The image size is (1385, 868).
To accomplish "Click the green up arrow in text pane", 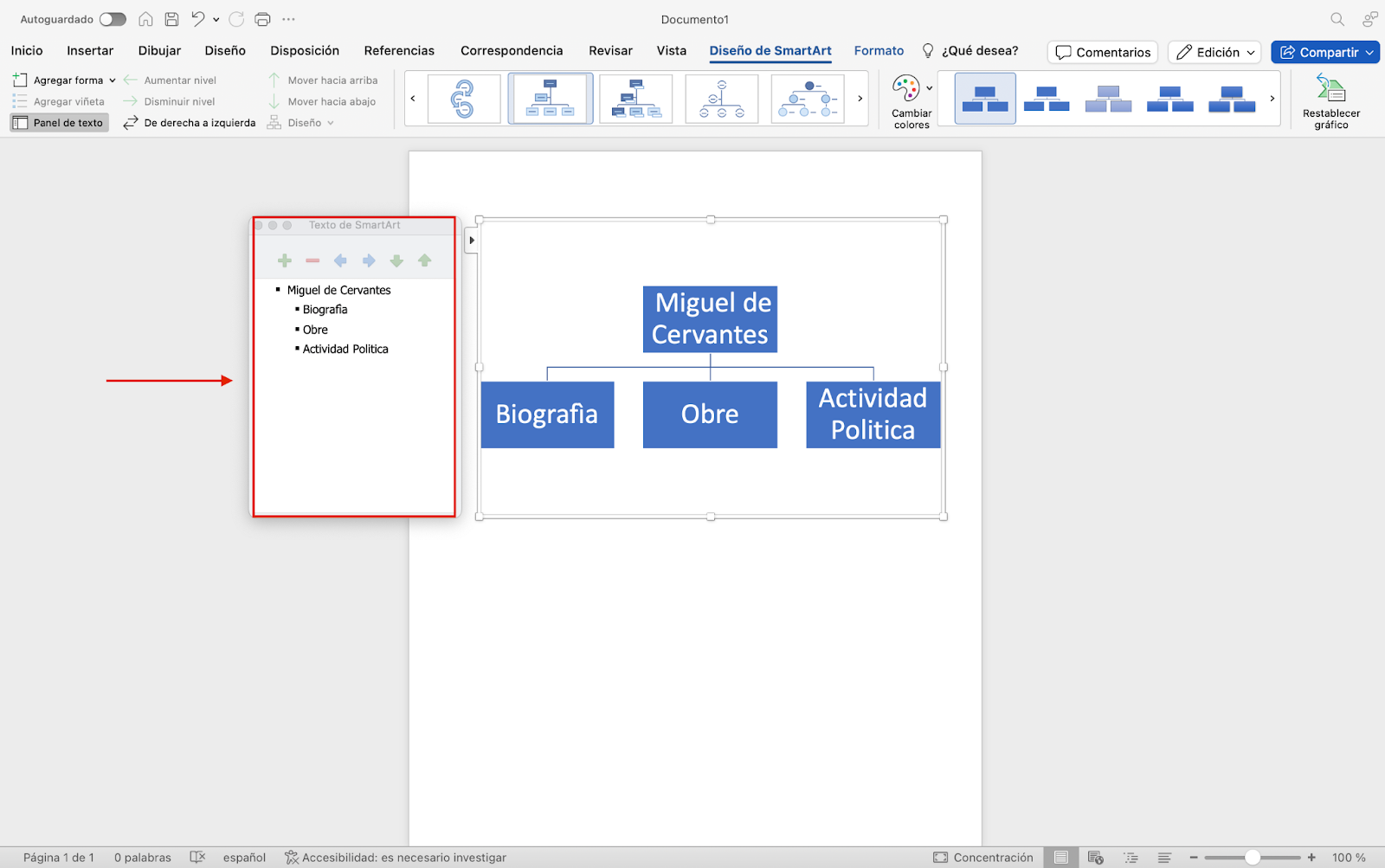I will pyautogui.click(x=424, y=260).
